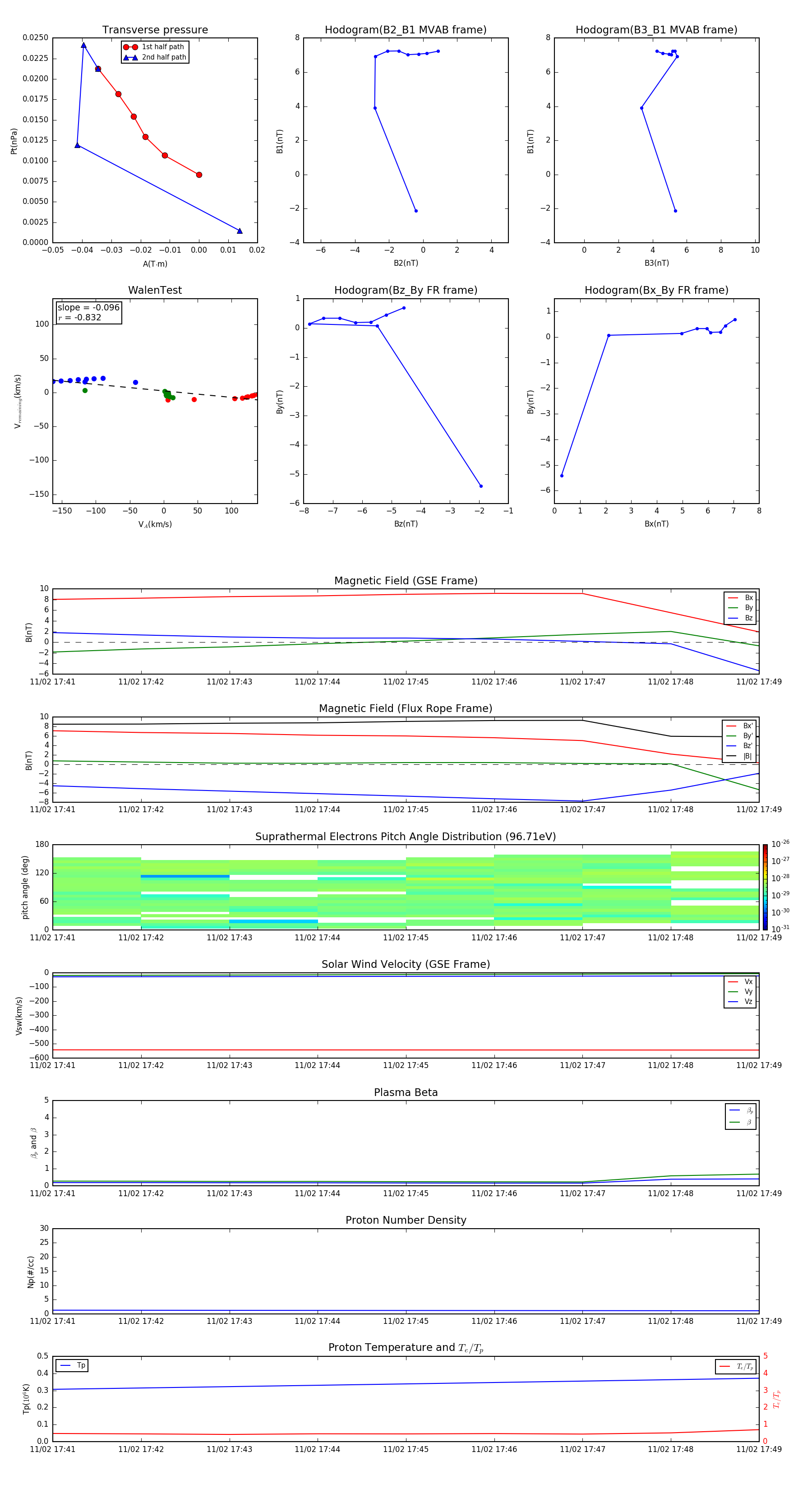Viewport: 812px width, 1489px height.
Task: Click the β_p and β y-axis label
Action: [x=33, y=1143]
